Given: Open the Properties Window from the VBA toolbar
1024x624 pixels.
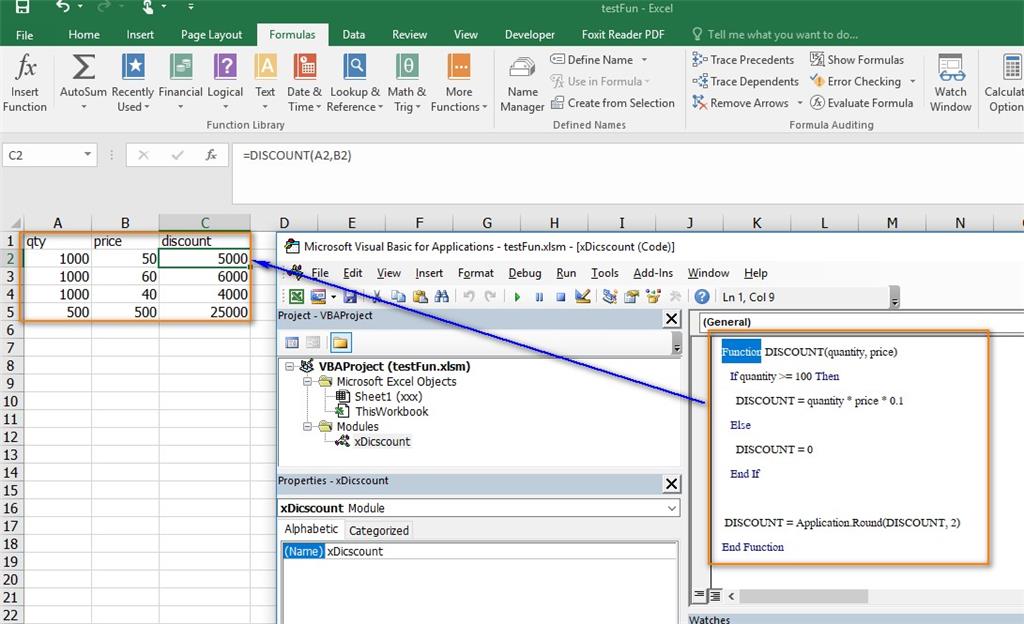Looking at the screenshot, I should coord(632,297).
